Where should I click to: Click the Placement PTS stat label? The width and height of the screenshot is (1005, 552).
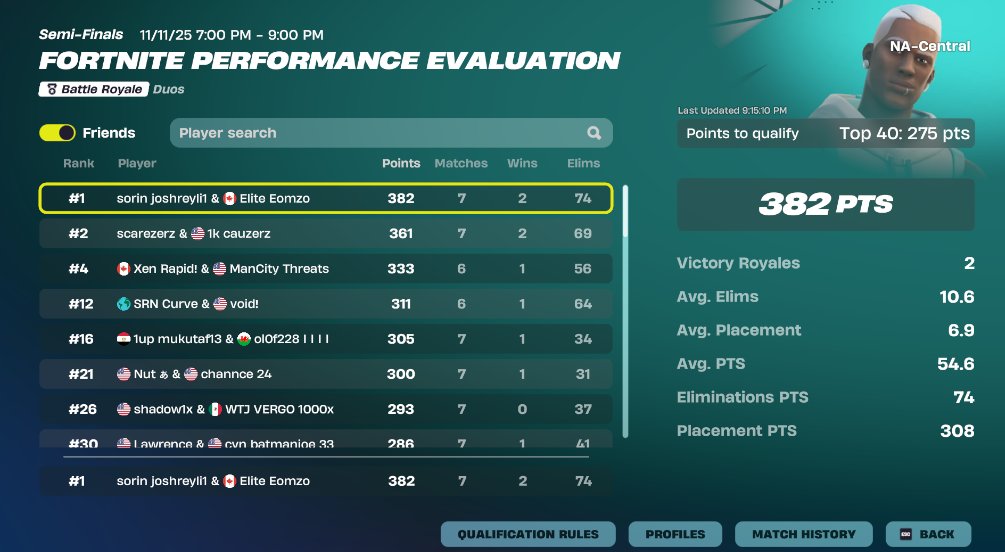(x=736, y=430)
